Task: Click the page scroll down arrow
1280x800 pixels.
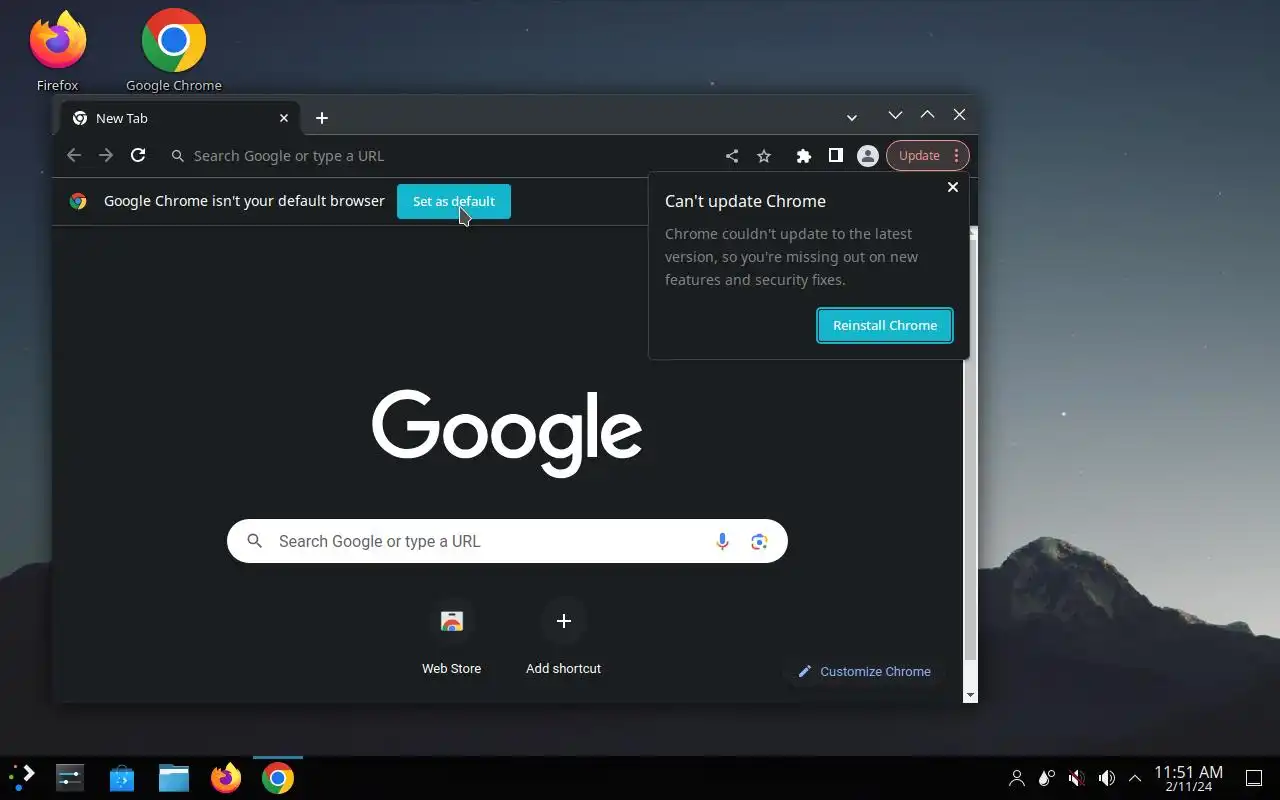Action: (x=970, y=695)
